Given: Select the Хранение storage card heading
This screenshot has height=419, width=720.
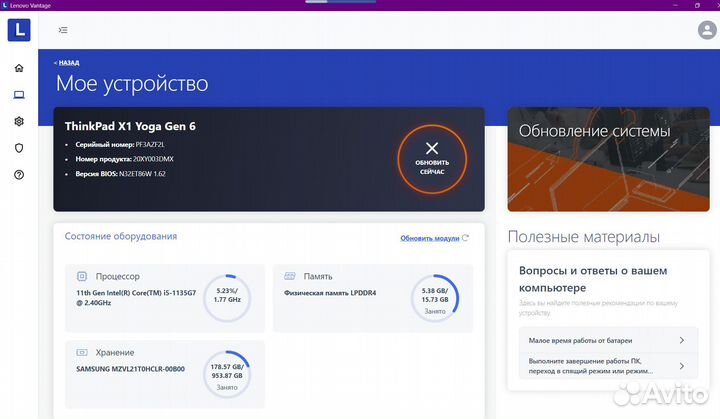Looking at the screenshot, I should pos(114,353).
